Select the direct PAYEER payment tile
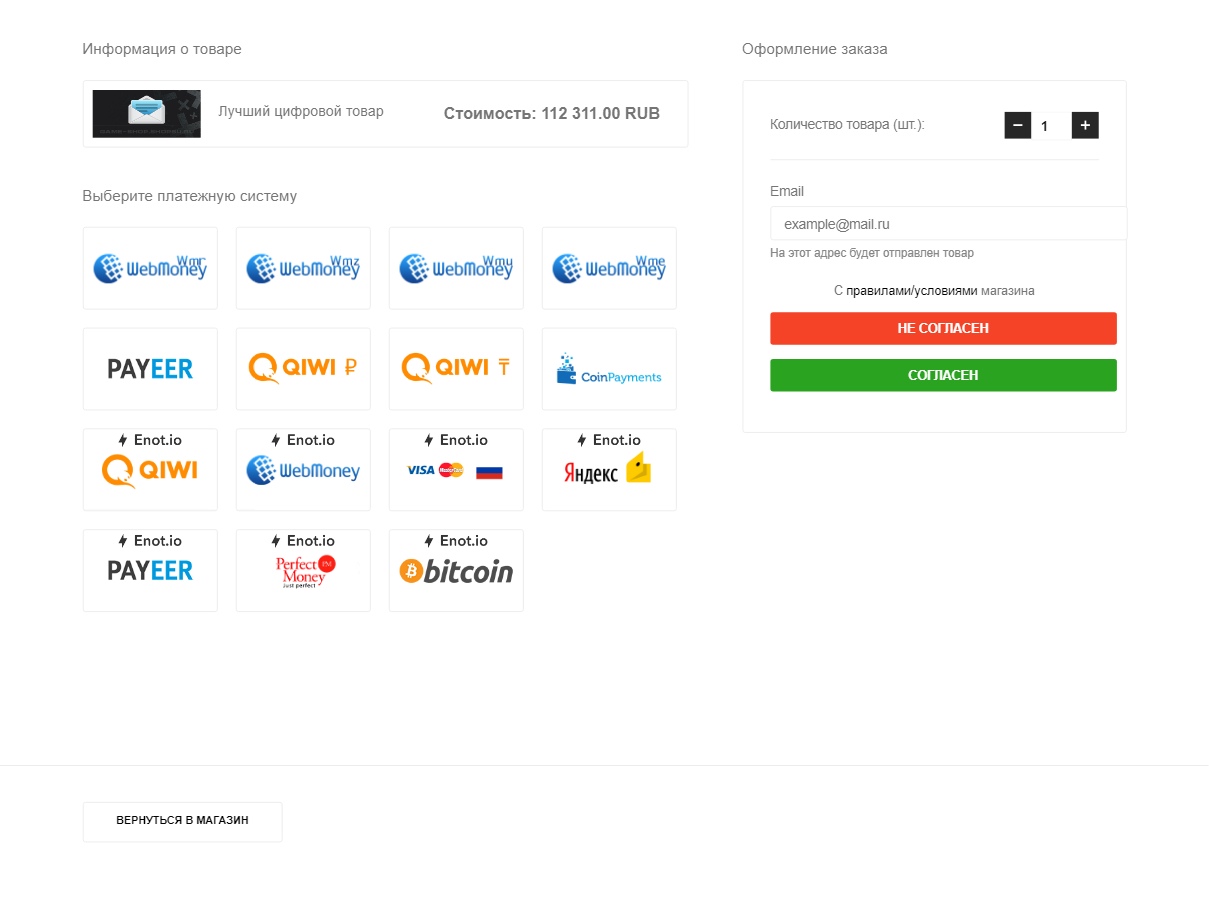Image resolution: width=1209 pixels, height=904 pixels. (x=150, y=369)
